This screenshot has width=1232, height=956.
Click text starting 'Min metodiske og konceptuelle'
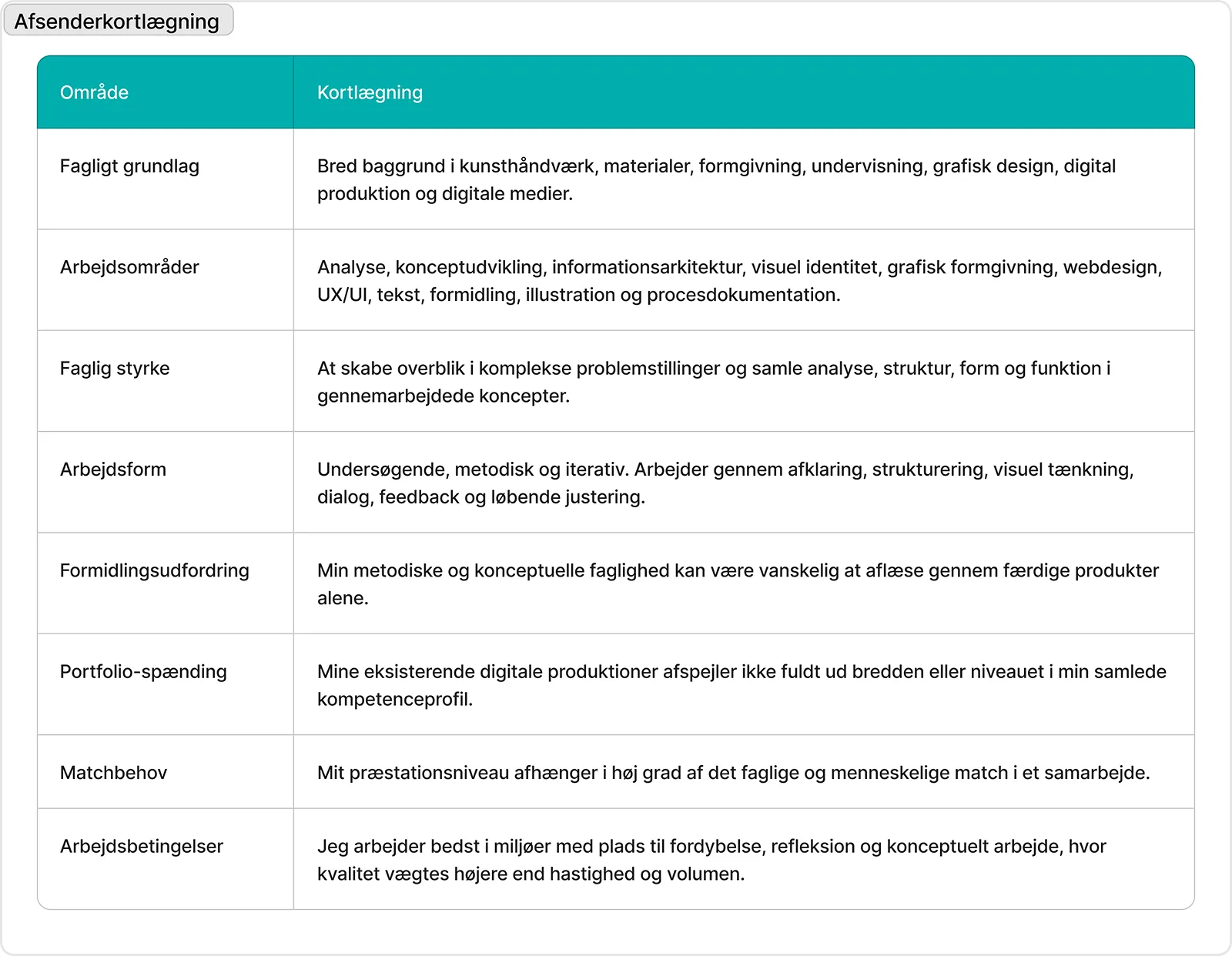tap(738, 584)
